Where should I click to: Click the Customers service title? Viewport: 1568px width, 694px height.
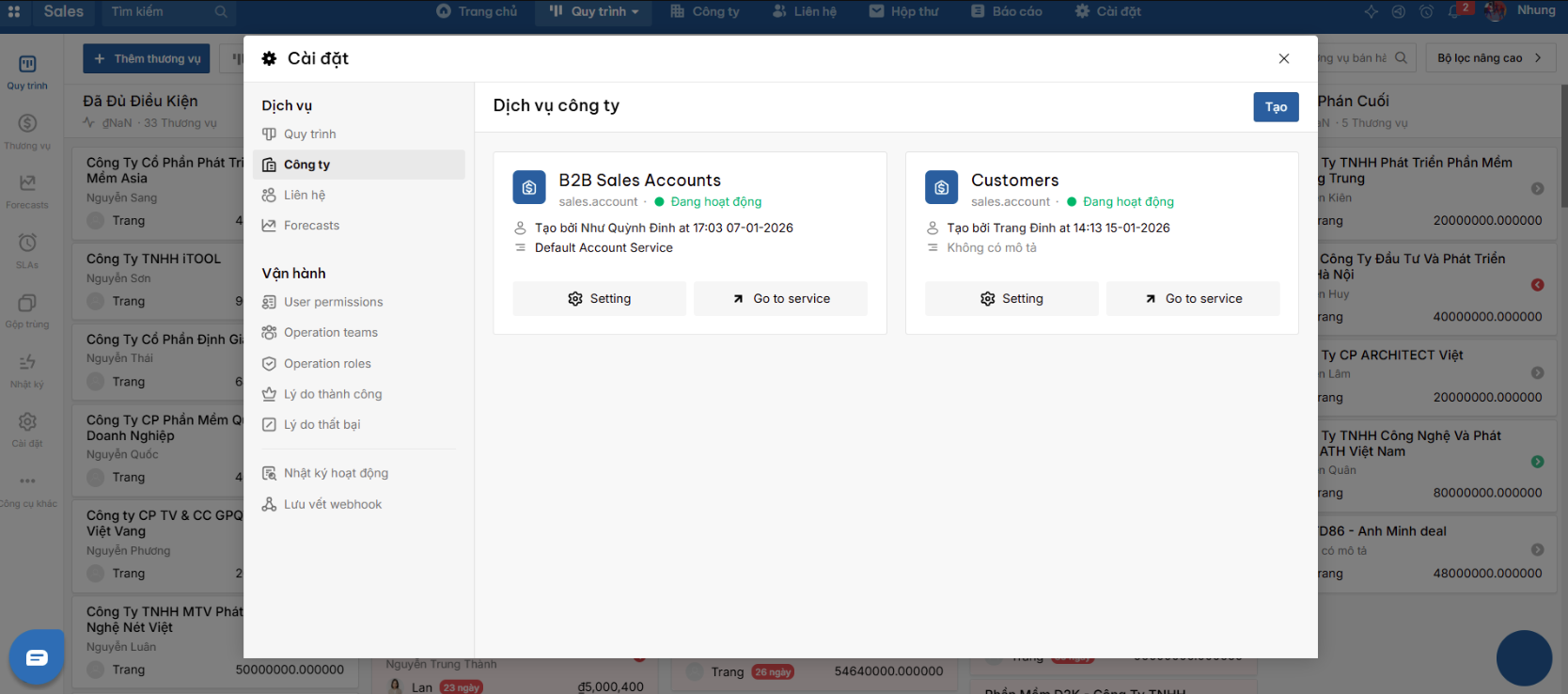pyautogui.click(x=1014, y=181)
